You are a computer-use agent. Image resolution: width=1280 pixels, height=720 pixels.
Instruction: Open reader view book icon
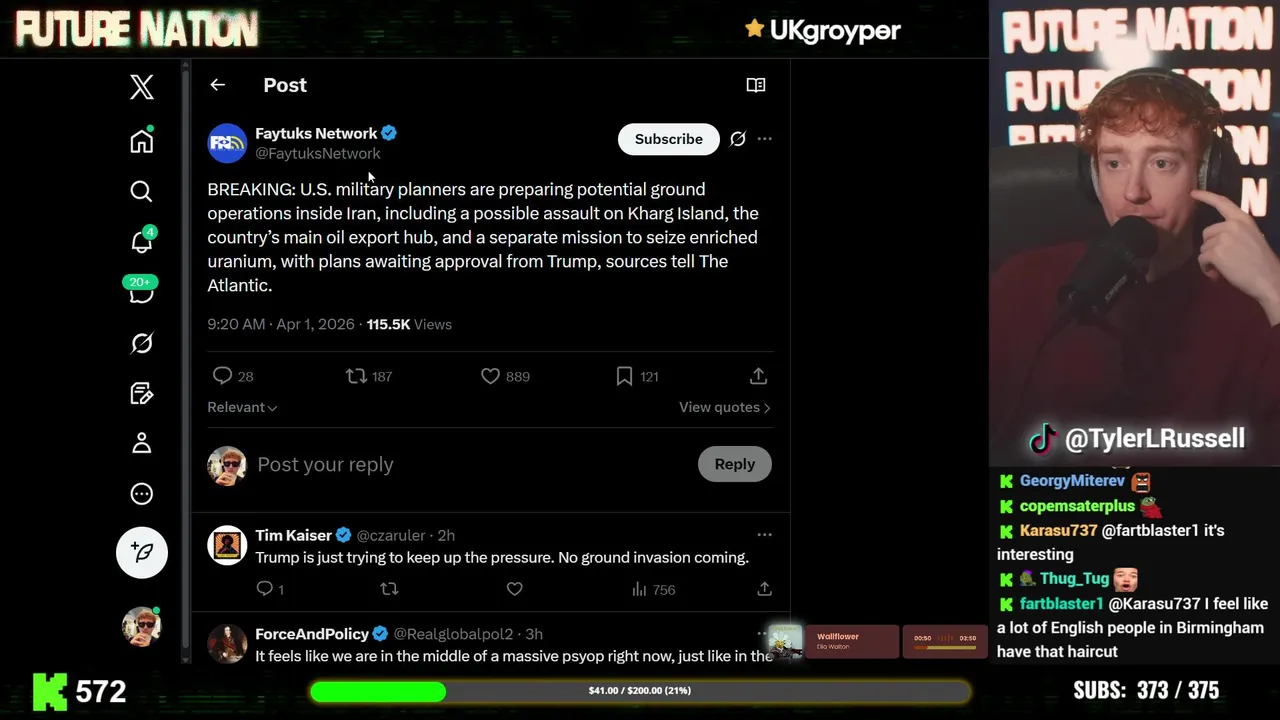click(756, 85)
